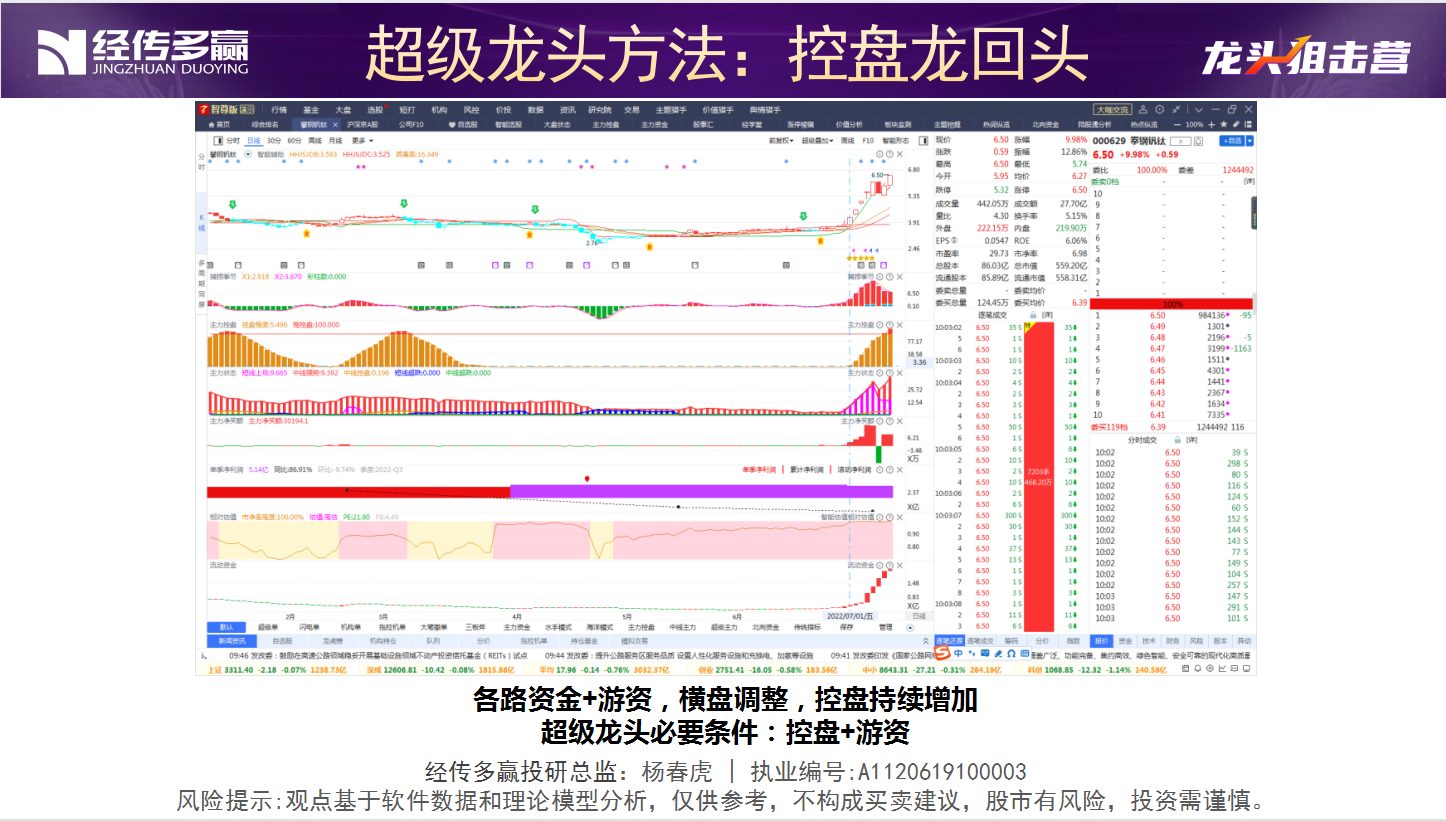Image resolution: width=1446 pixels, height=821 pixels.
Task: Zoom out with the minus icon
Action: [1177, 125]
